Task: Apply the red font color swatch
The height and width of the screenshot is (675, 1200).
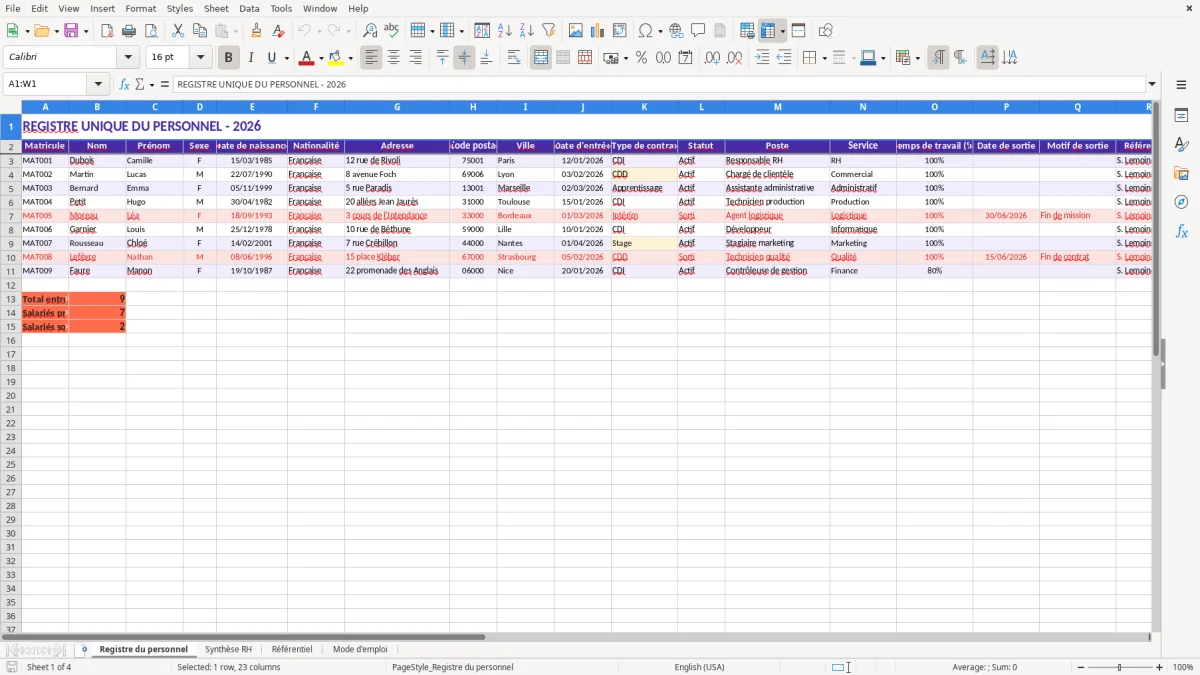Action: [307, 58]
